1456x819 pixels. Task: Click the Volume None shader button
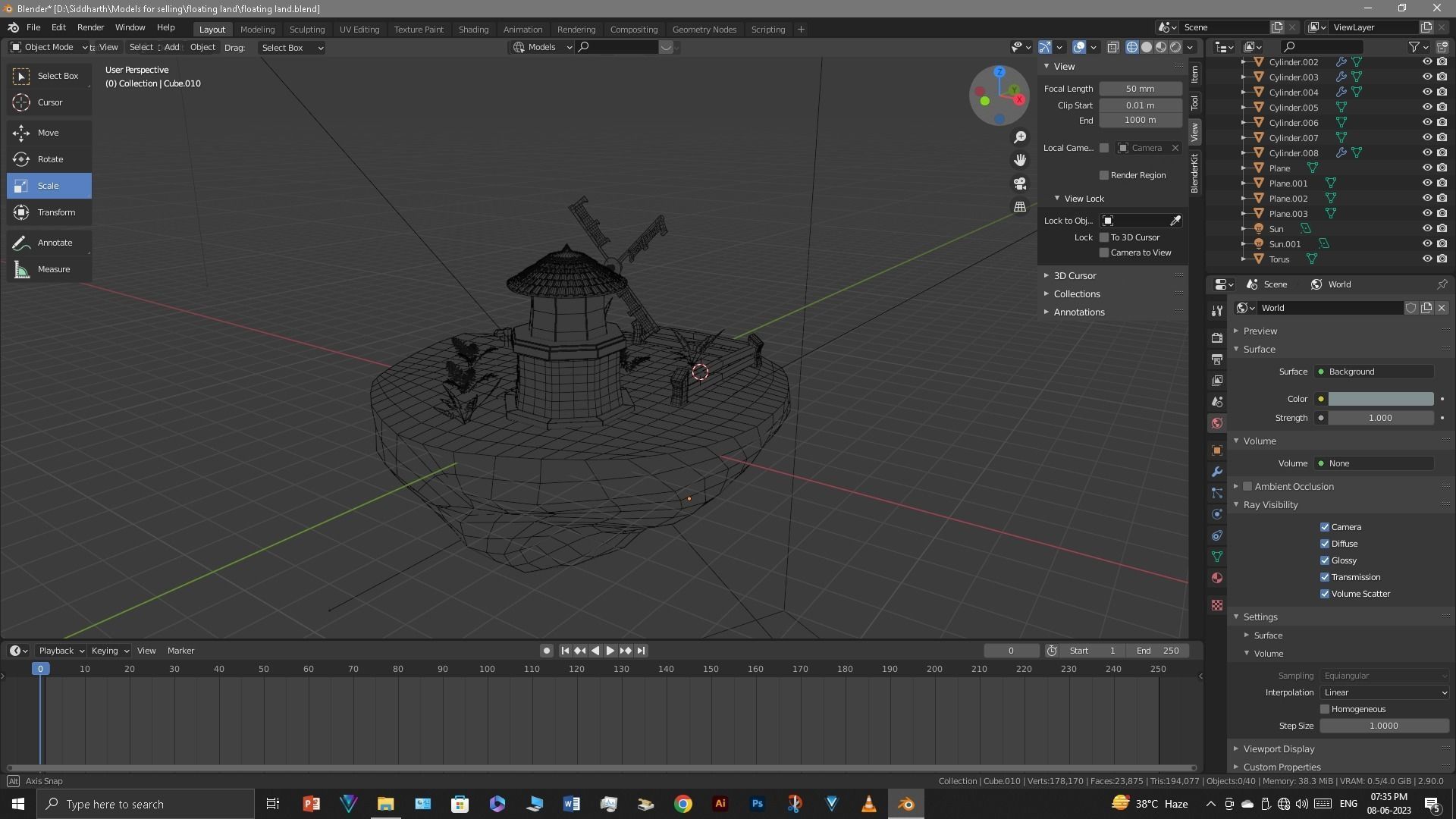(1375, 463)
